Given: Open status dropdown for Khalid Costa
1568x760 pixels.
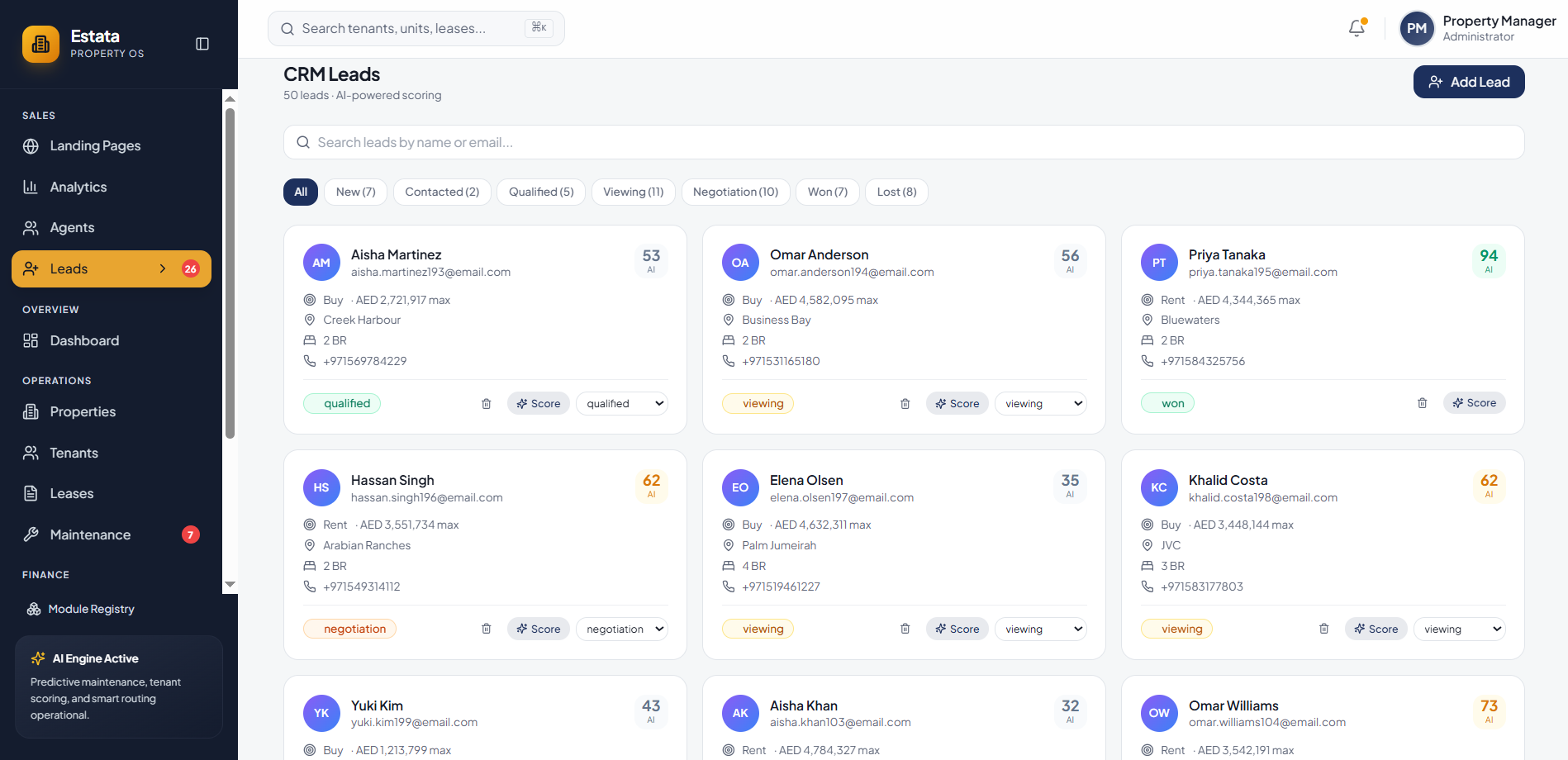Looking at the screenshot, I should (1460, 629).
